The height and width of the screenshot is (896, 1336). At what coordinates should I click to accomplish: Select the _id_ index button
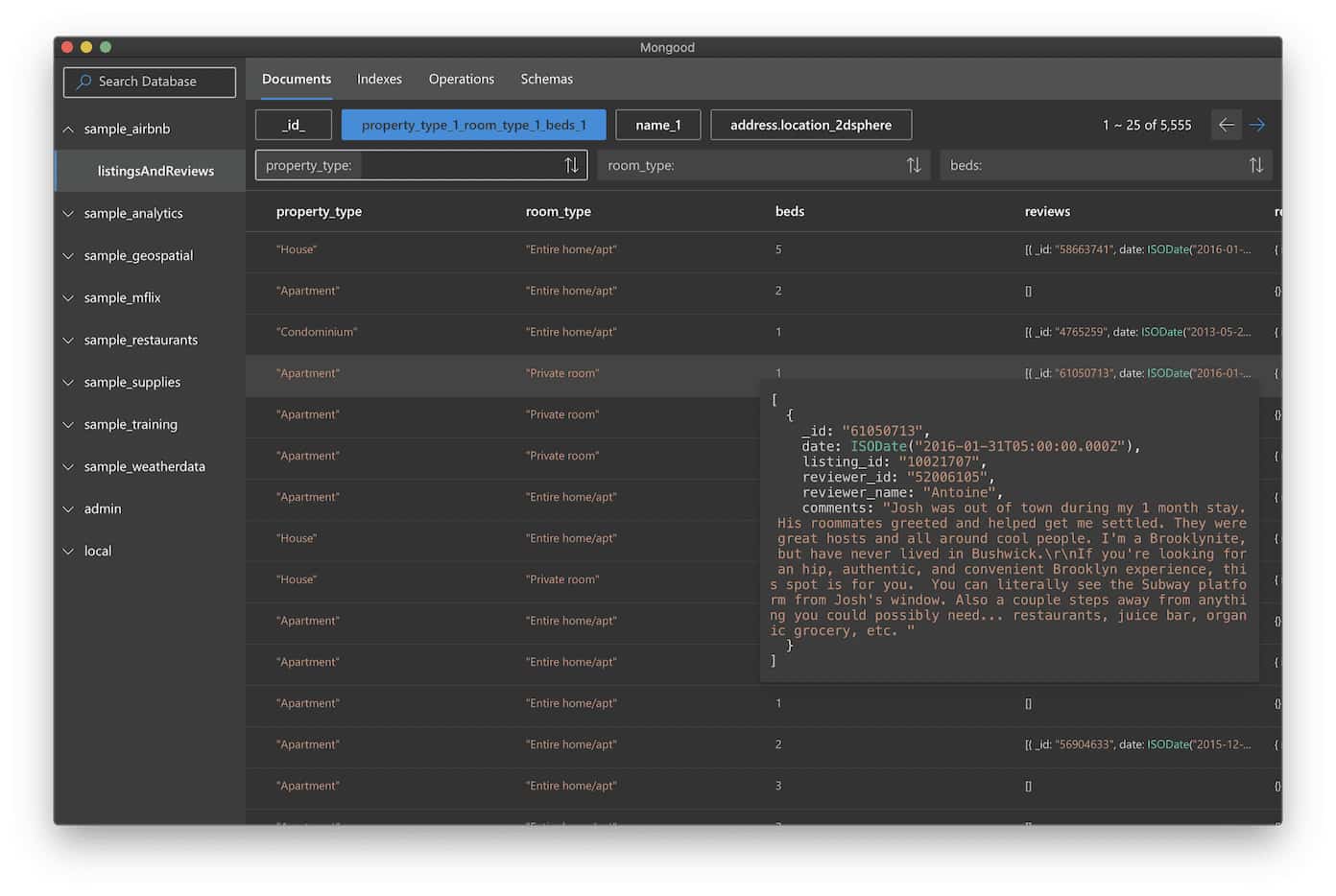coord(294,125)
